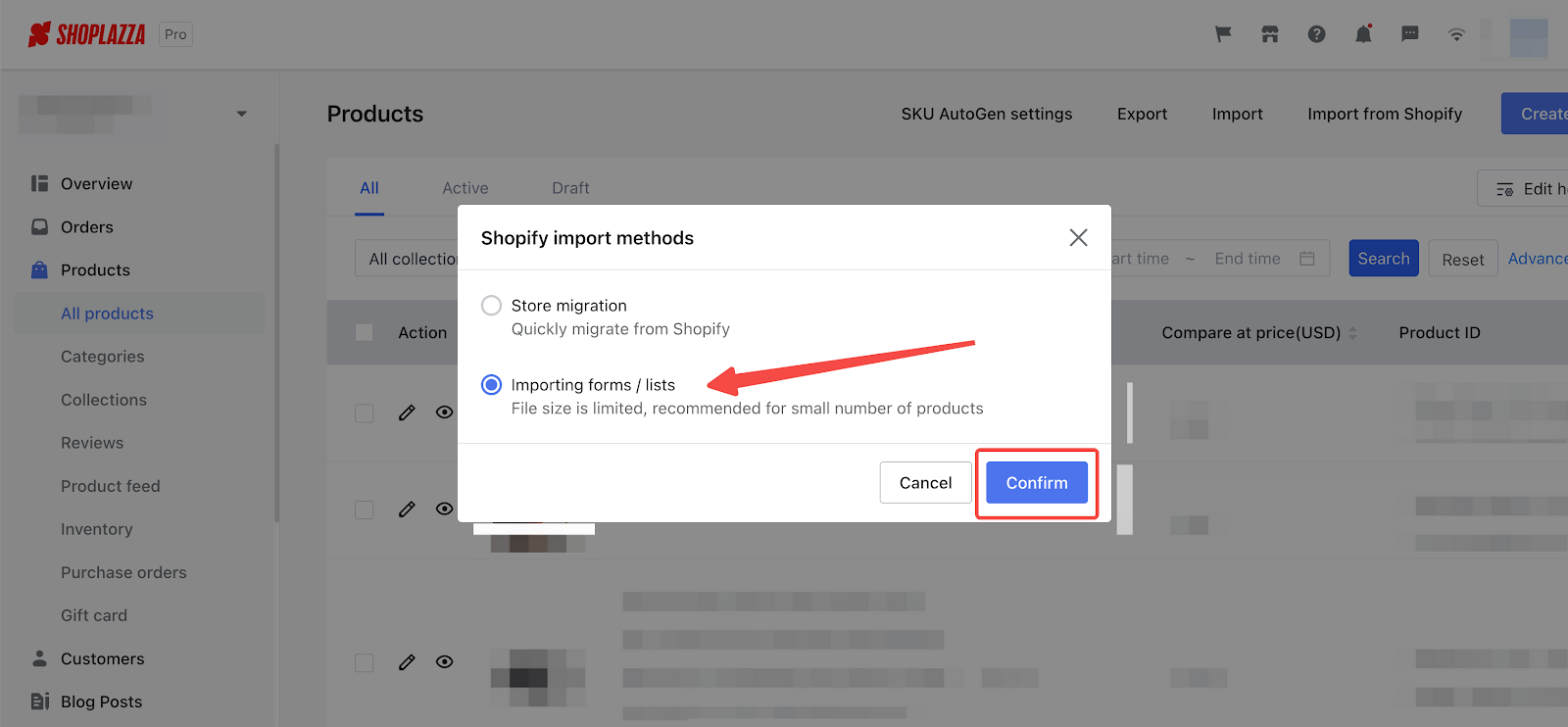Open the notifications bell
The height and width of the screenshot is (727, 1568).
click(x=1363, y=34)
